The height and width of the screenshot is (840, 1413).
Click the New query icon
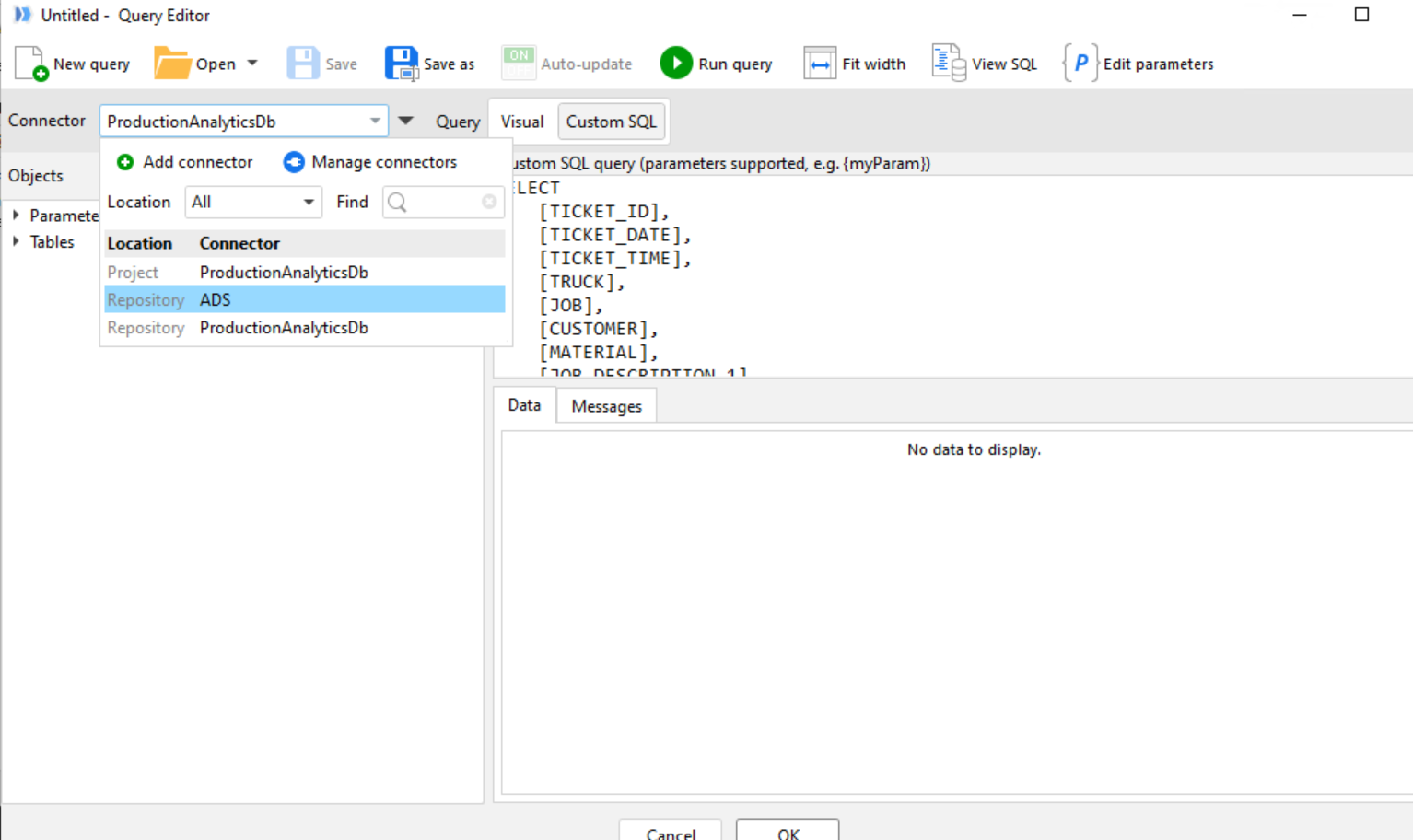pos(30,64)
